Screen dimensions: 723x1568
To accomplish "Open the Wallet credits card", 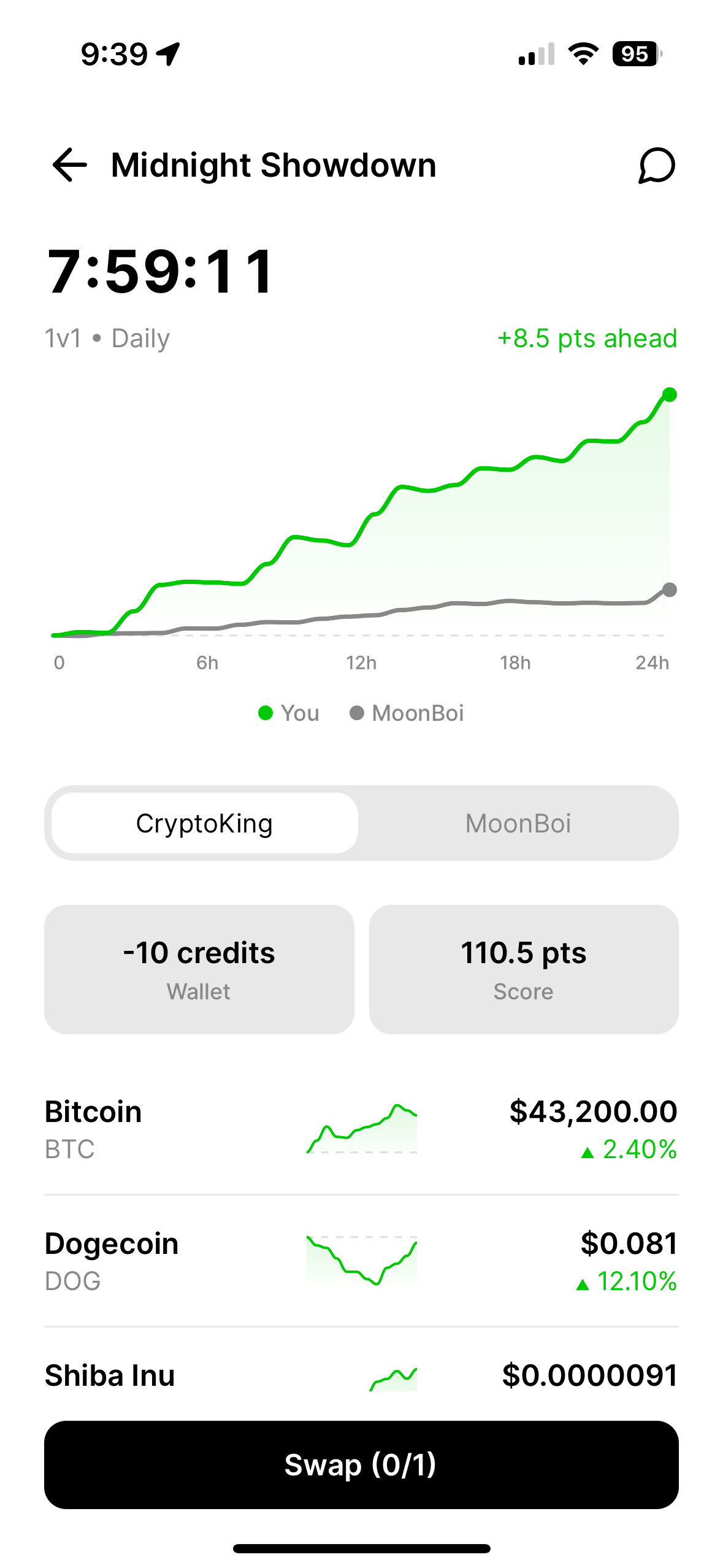I will click(x=199, y=969).
